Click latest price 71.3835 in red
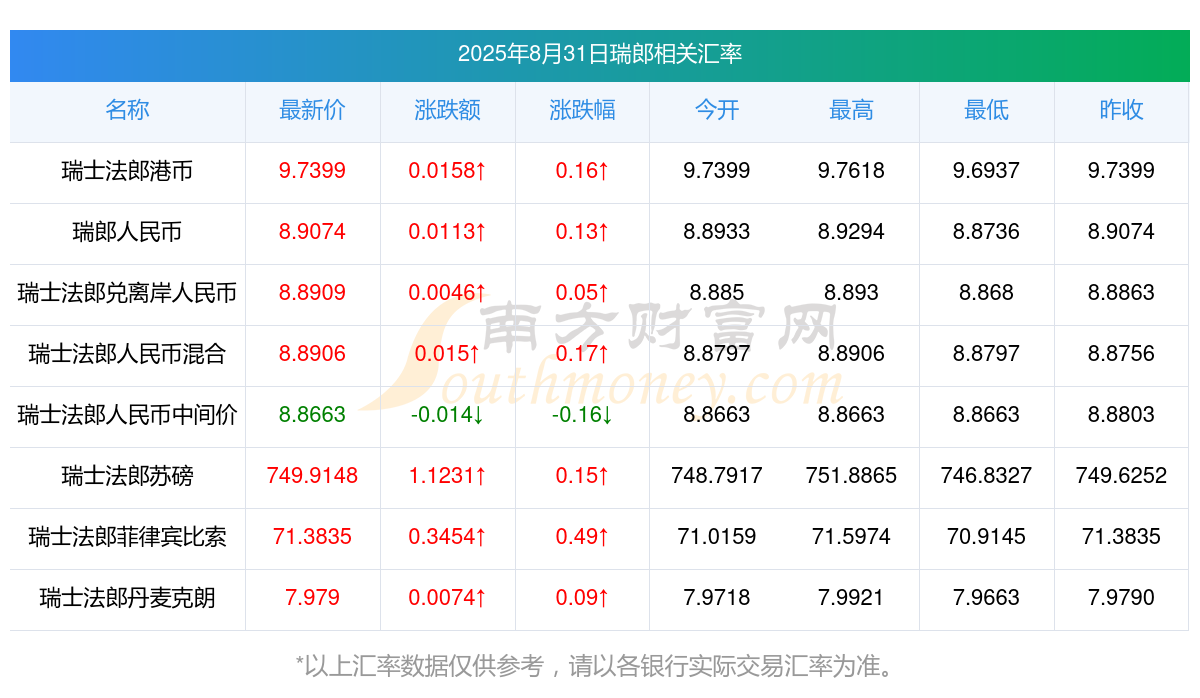This screenshot has height=698, width=1200. [312, 537]
